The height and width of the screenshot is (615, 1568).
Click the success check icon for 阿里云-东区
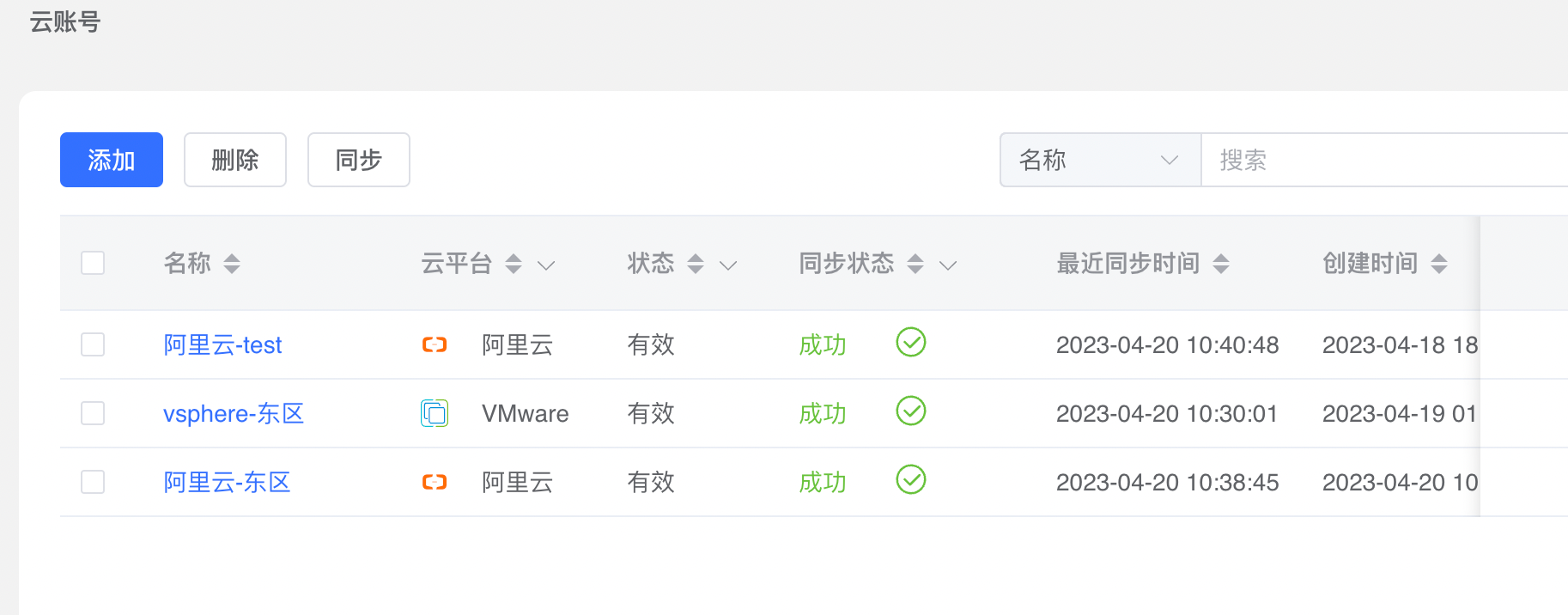[910, 480]
